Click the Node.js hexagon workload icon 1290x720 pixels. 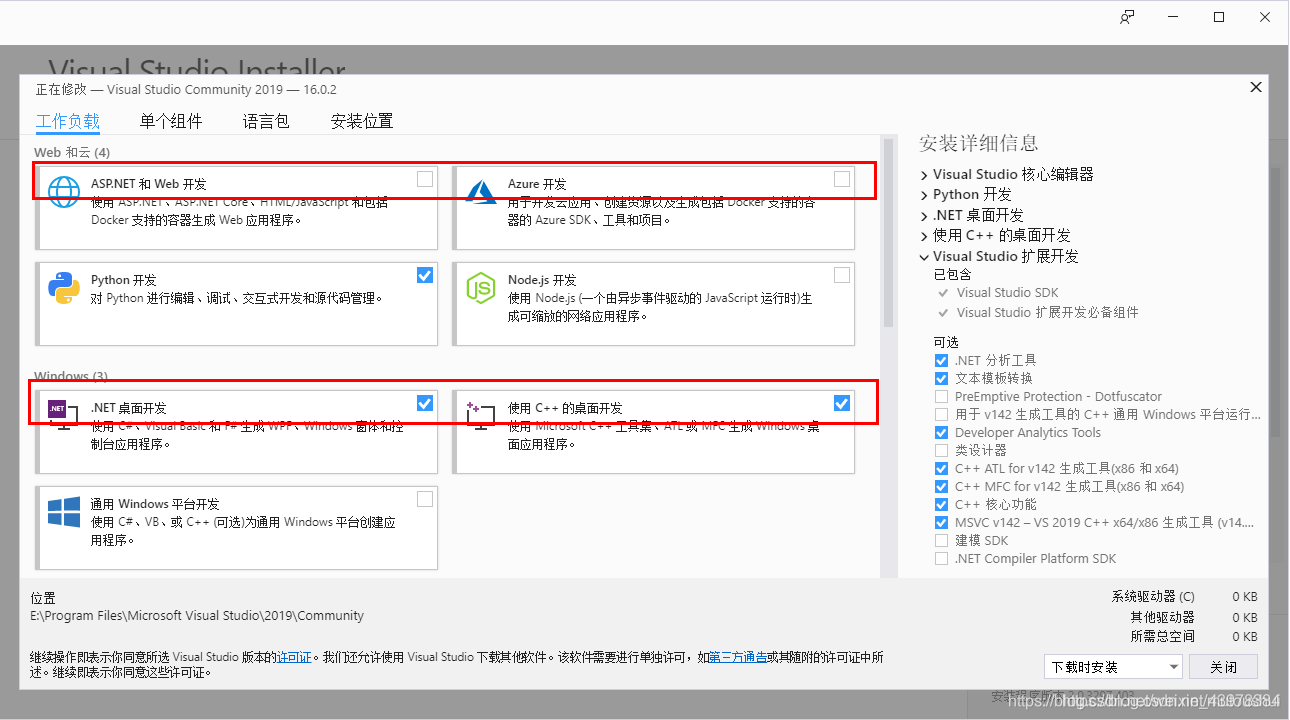(481, 287)
